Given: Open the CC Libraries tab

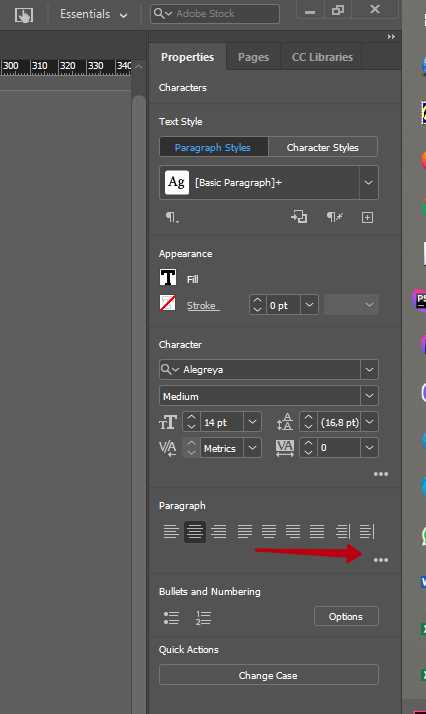Looking at the screenshot, I should [322, 57].
